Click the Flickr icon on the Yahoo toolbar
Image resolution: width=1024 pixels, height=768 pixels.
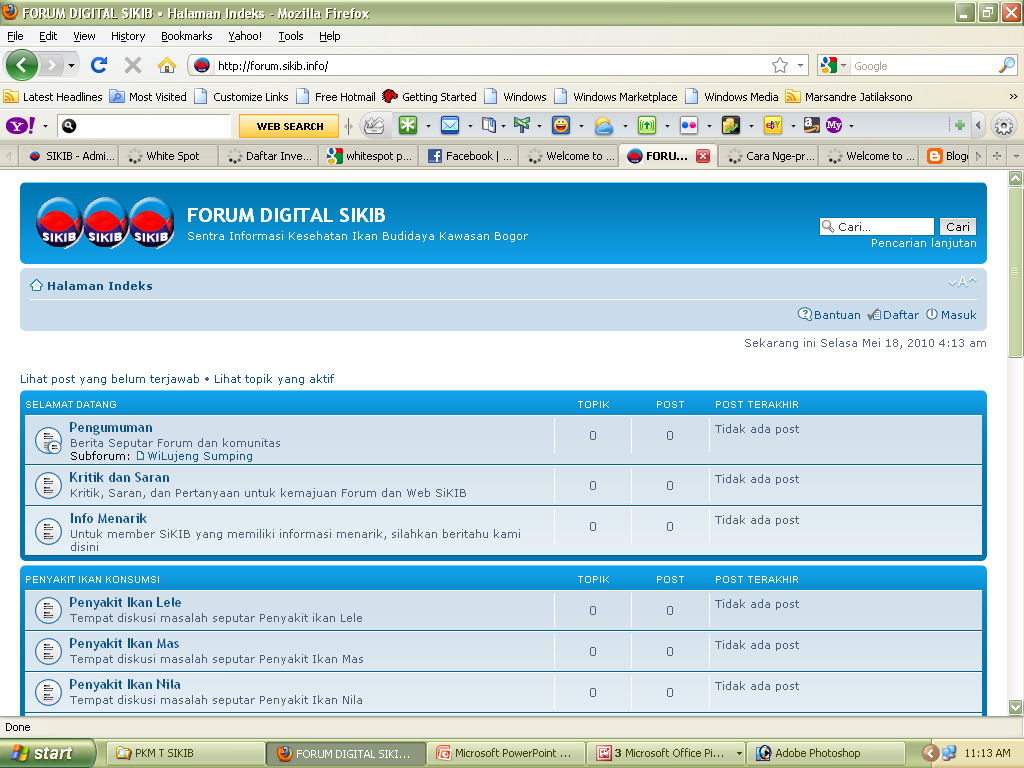pos(688,126)
